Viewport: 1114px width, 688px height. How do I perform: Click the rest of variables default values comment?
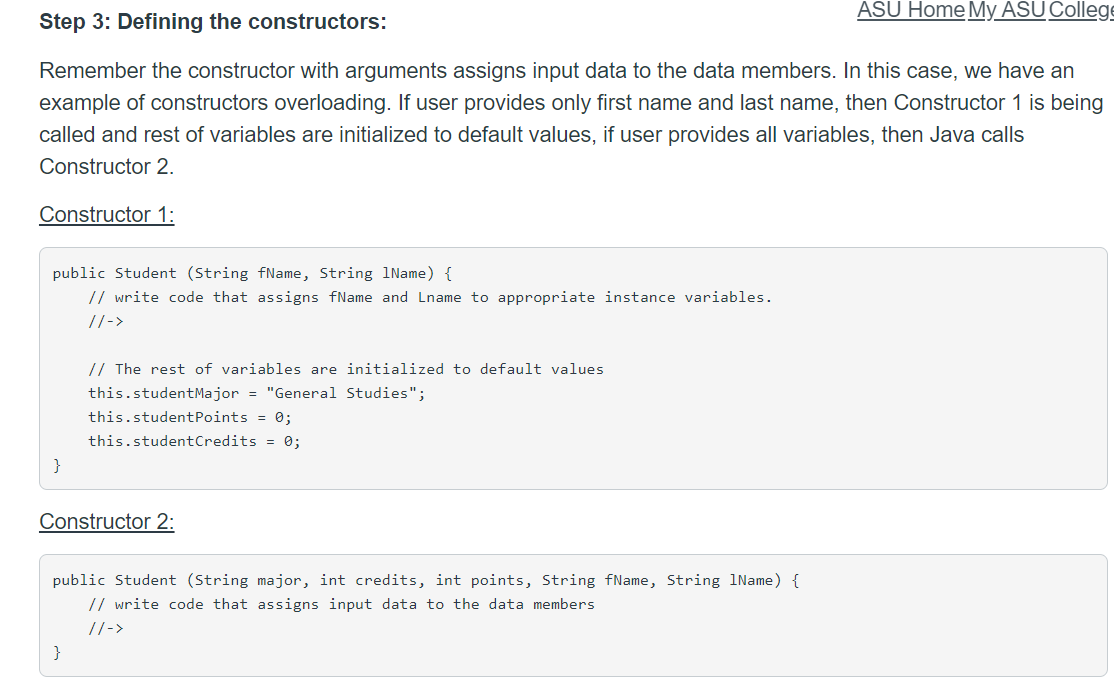pyautogui.click(x=346, y=370)
